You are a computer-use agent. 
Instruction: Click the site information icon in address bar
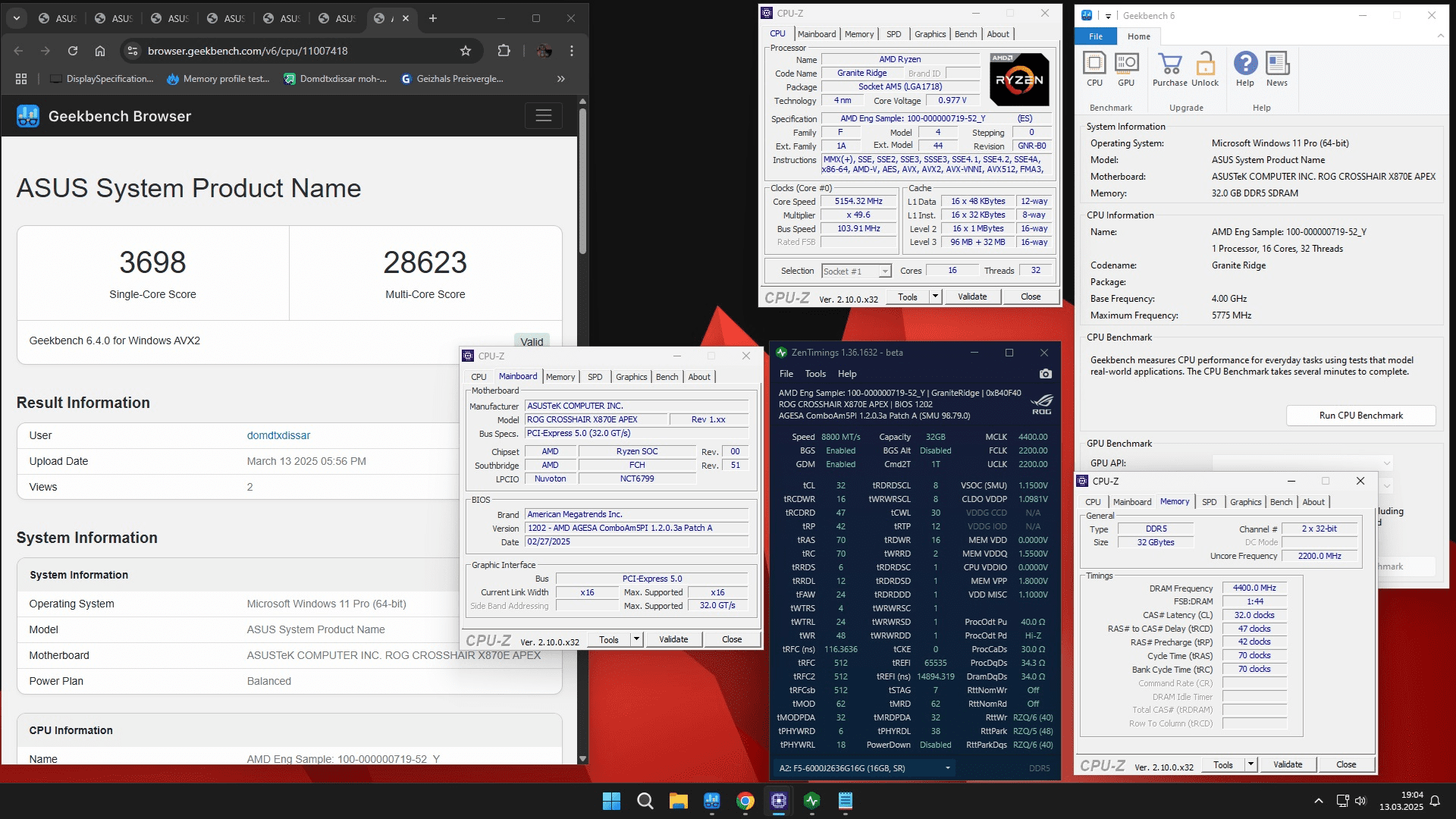[x=133, y=51]
